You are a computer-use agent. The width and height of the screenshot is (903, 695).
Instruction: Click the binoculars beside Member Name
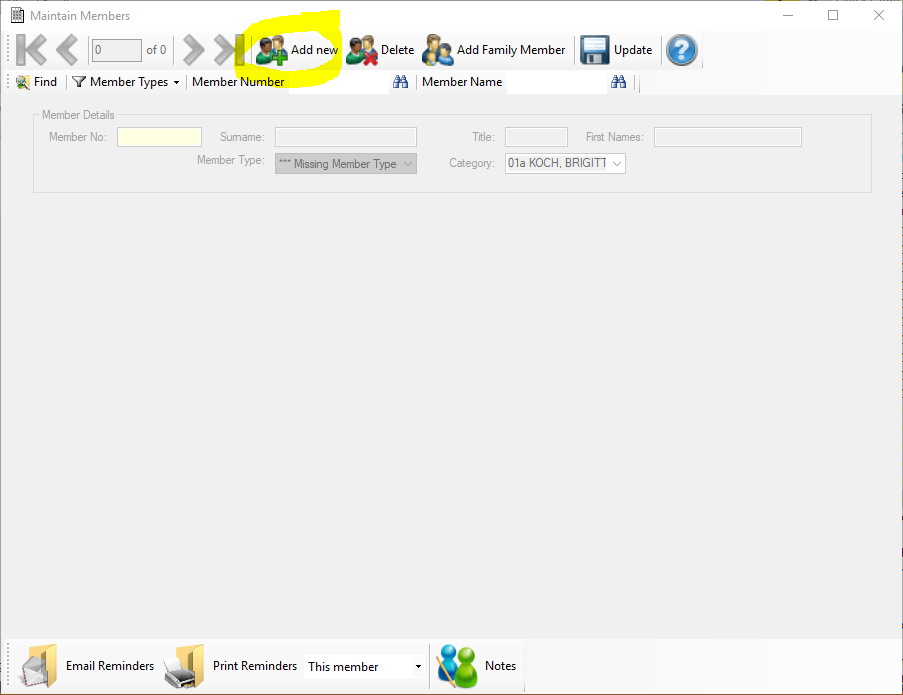[x=618, y=82]
